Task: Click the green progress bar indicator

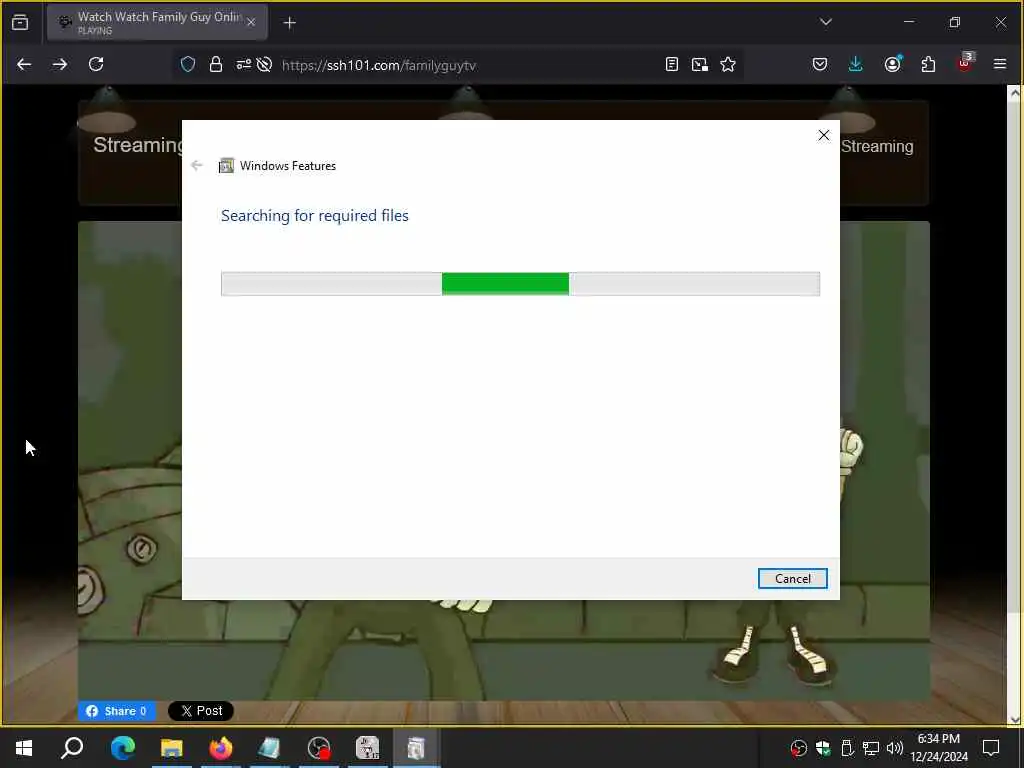Action: coord(505,284)
